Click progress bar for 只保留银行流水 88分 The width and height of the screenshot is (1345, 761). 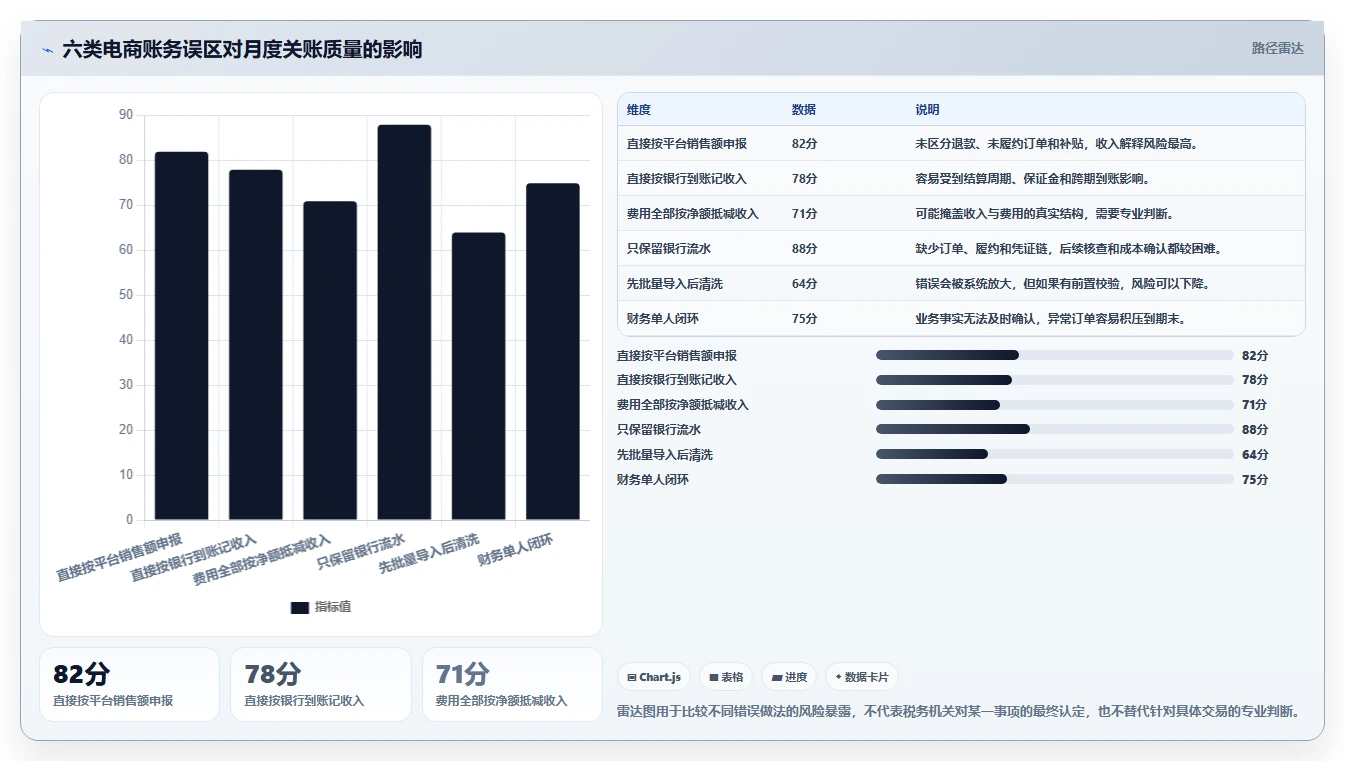1054,429
